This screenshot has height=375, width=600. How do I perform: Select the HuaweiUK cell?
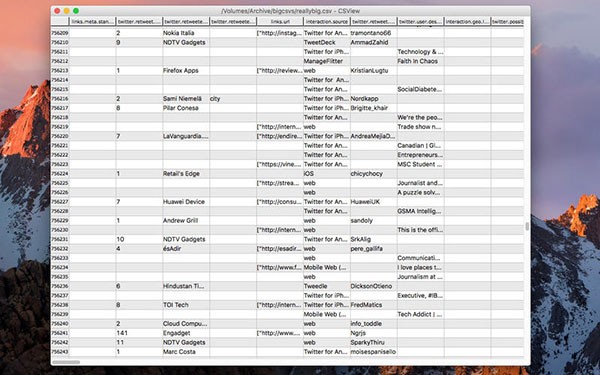click(373, 202)
